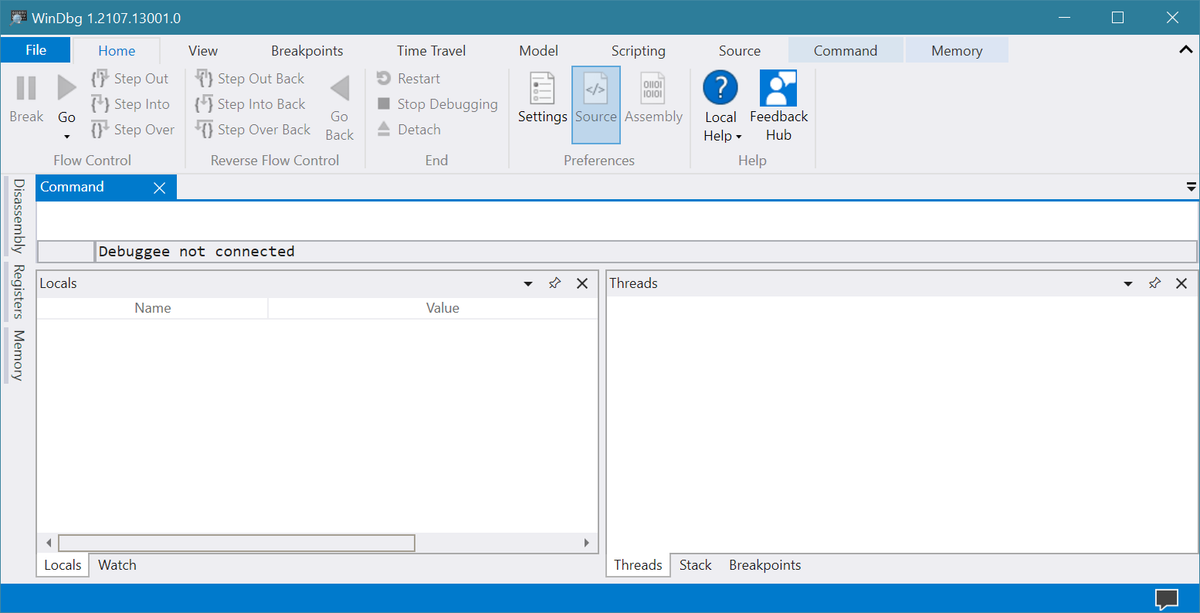Switch to the Home ribbon tab

coord(117,51)
